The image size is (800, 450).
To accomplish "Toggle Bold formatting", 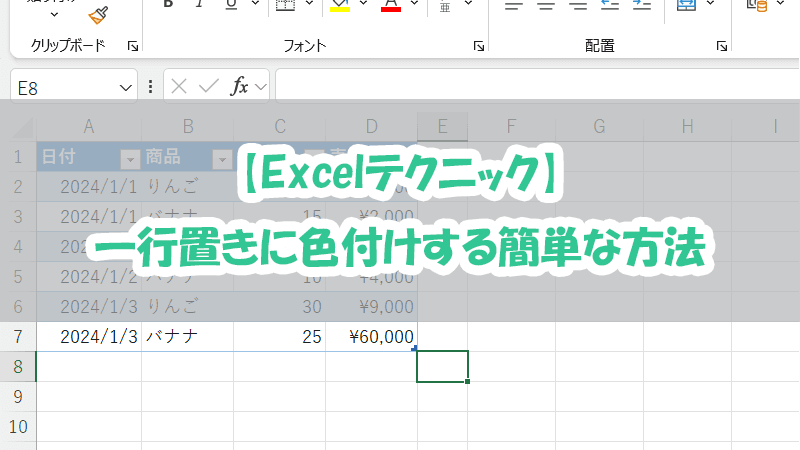I will [168, 6].
